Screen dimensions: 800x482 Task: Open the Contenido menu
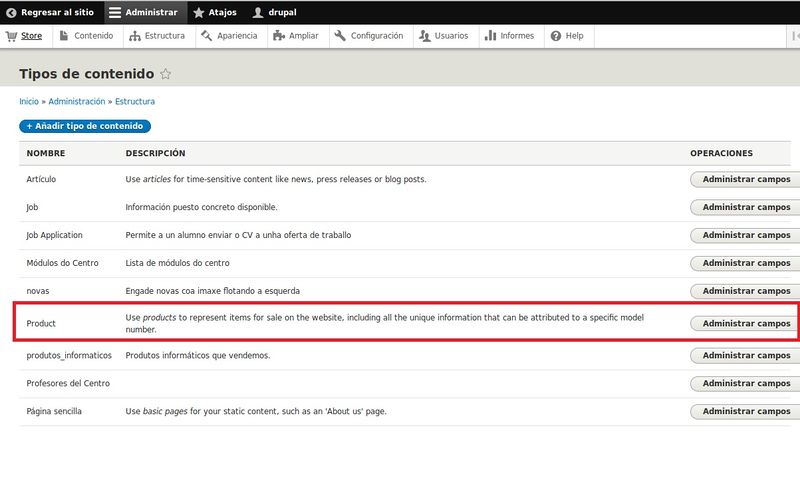(x=93, y=36)
